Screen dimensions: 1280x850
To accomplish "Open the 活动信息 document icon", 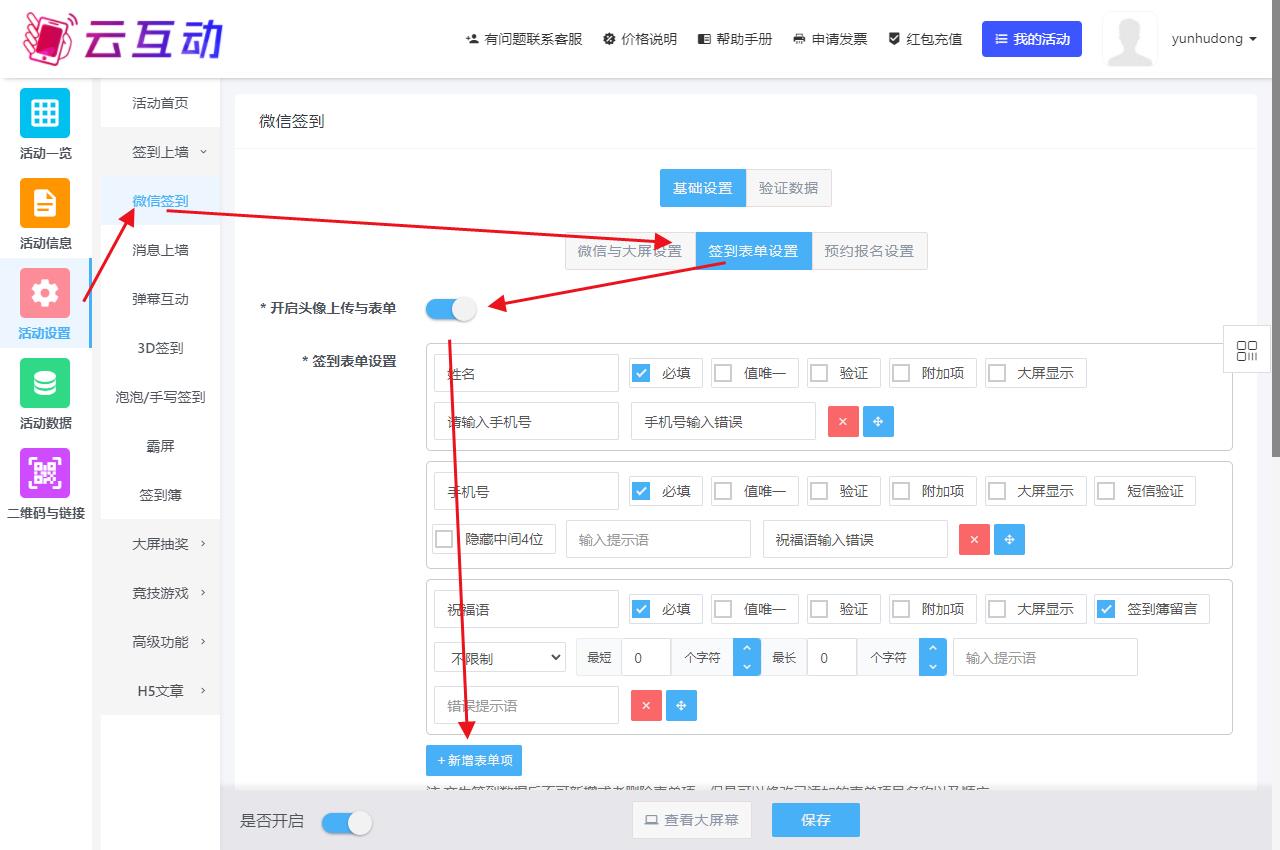I will [45, 203].
